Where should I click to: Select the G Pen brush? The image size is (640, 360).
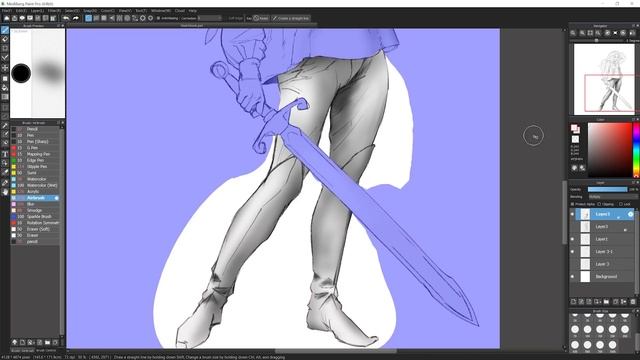point(35,148)
